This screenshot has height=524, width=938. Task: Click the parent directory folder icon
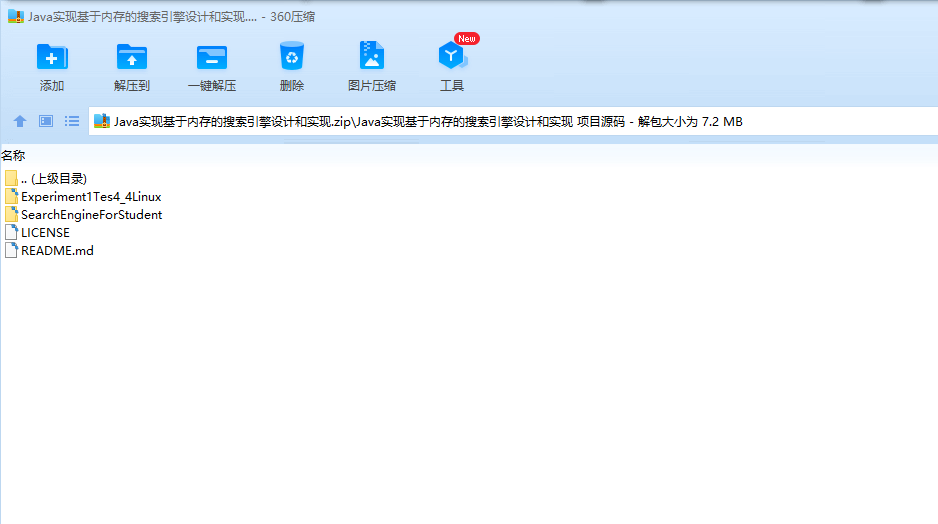coord(11,178)
